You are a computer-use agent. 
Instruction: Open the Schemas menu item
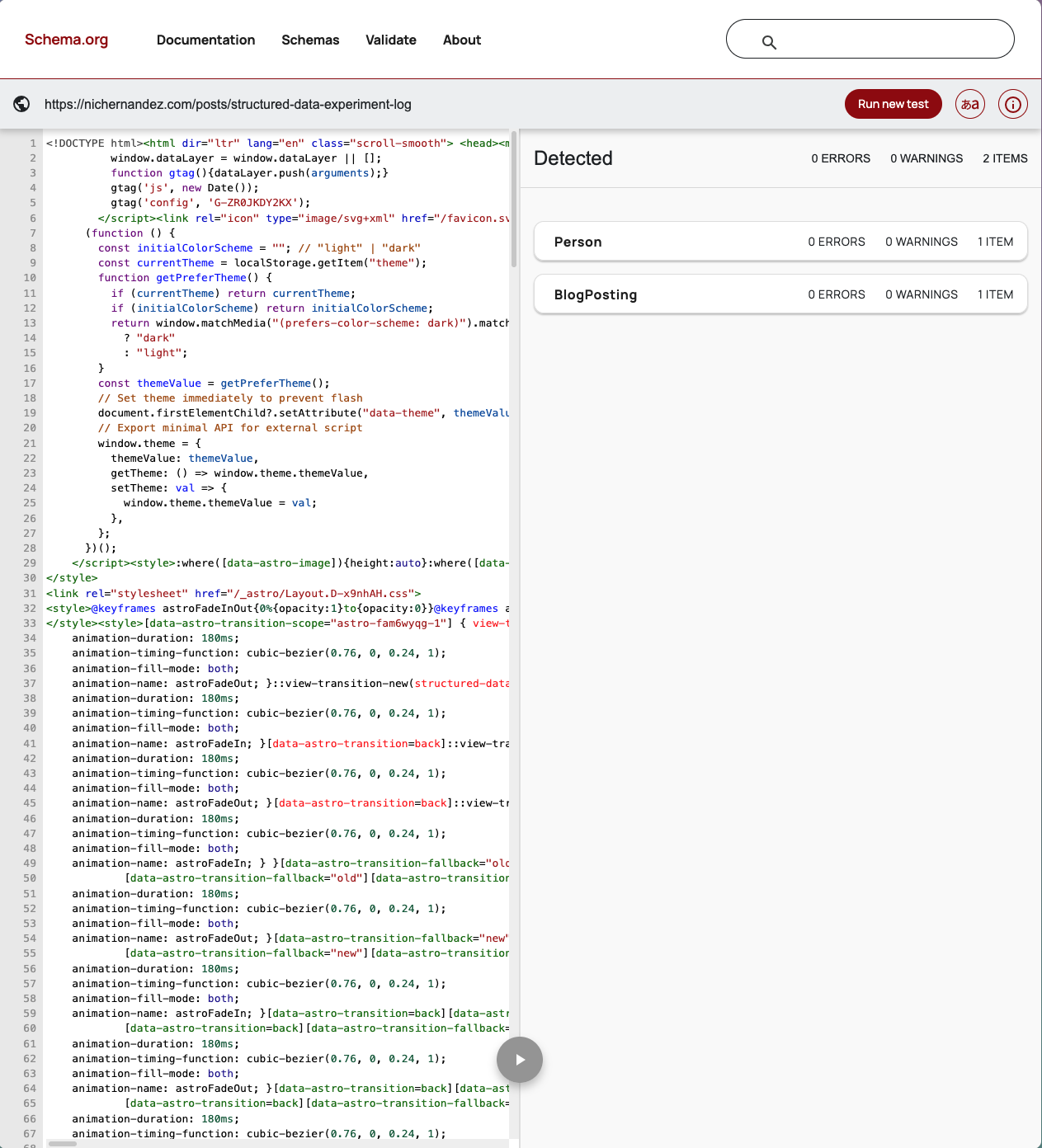tap(310, 40)
